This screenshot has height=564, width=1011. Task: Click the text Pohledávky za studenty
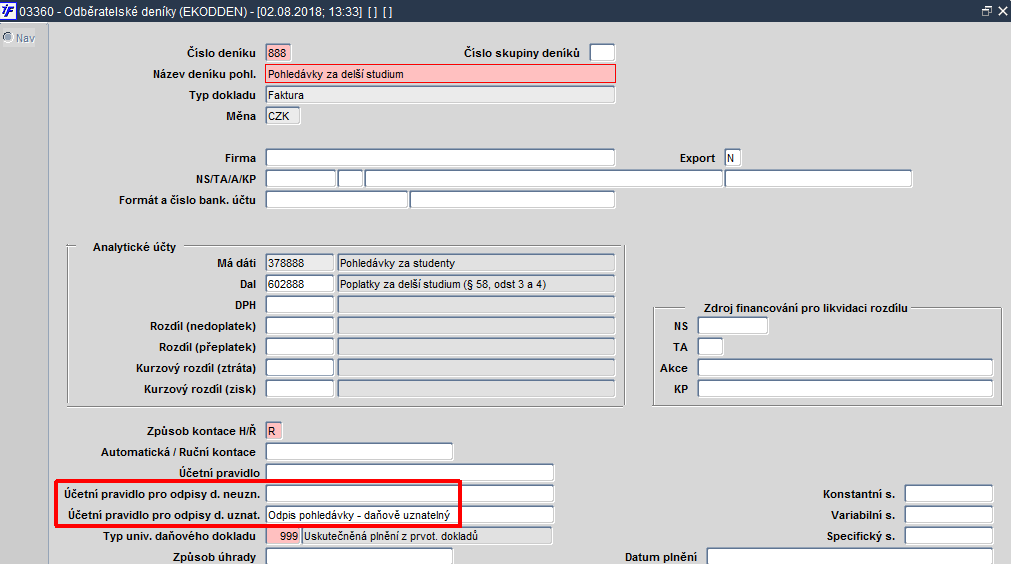pos(397,263)
